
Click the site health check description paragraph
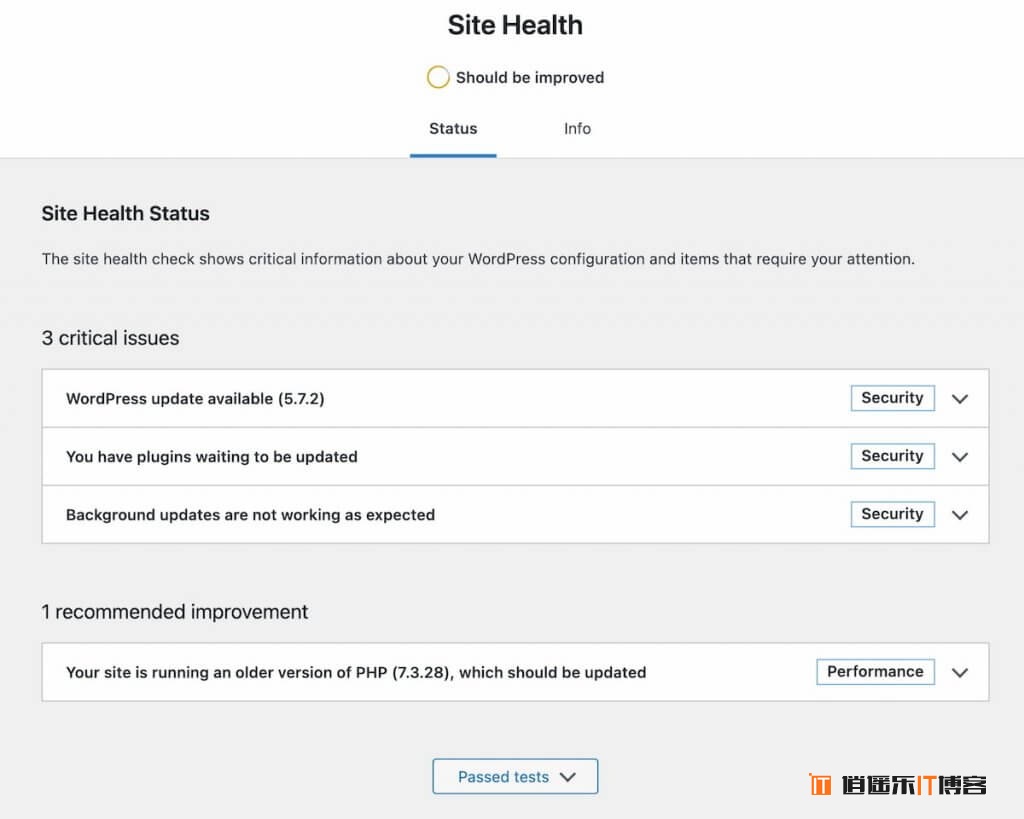[478, 259]
